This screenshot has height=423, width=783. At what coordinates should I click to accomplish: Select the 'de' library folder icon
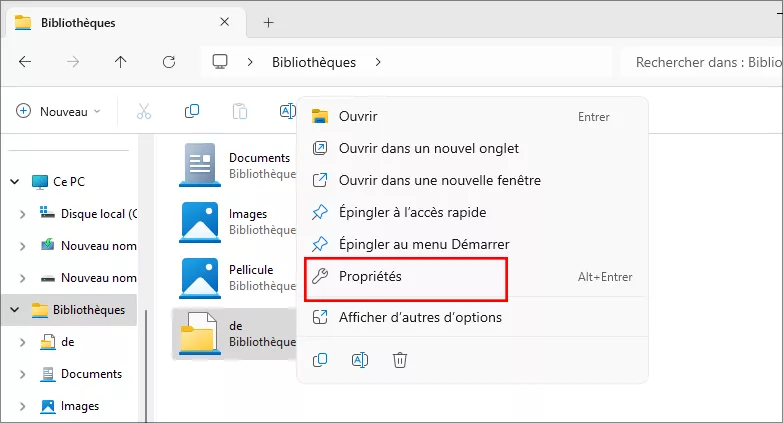point(200,334)
